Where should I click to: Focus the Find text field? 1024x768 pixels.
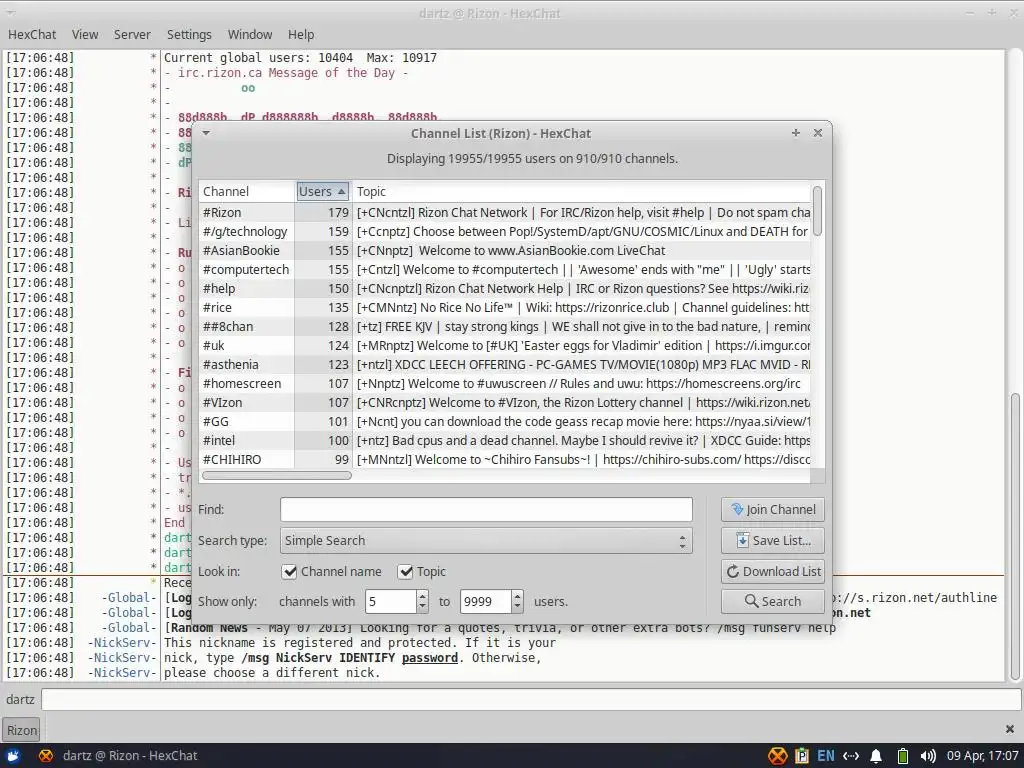tap(486, 509)
